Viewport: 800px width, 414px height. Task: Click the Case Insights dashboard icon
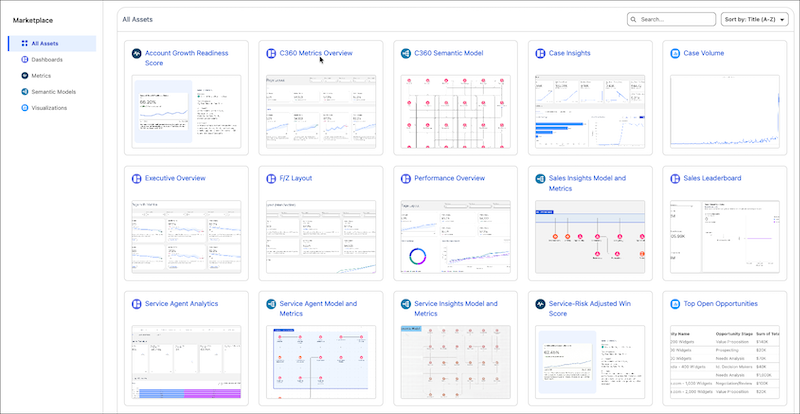pyautogui.click(x=540, y=53)
